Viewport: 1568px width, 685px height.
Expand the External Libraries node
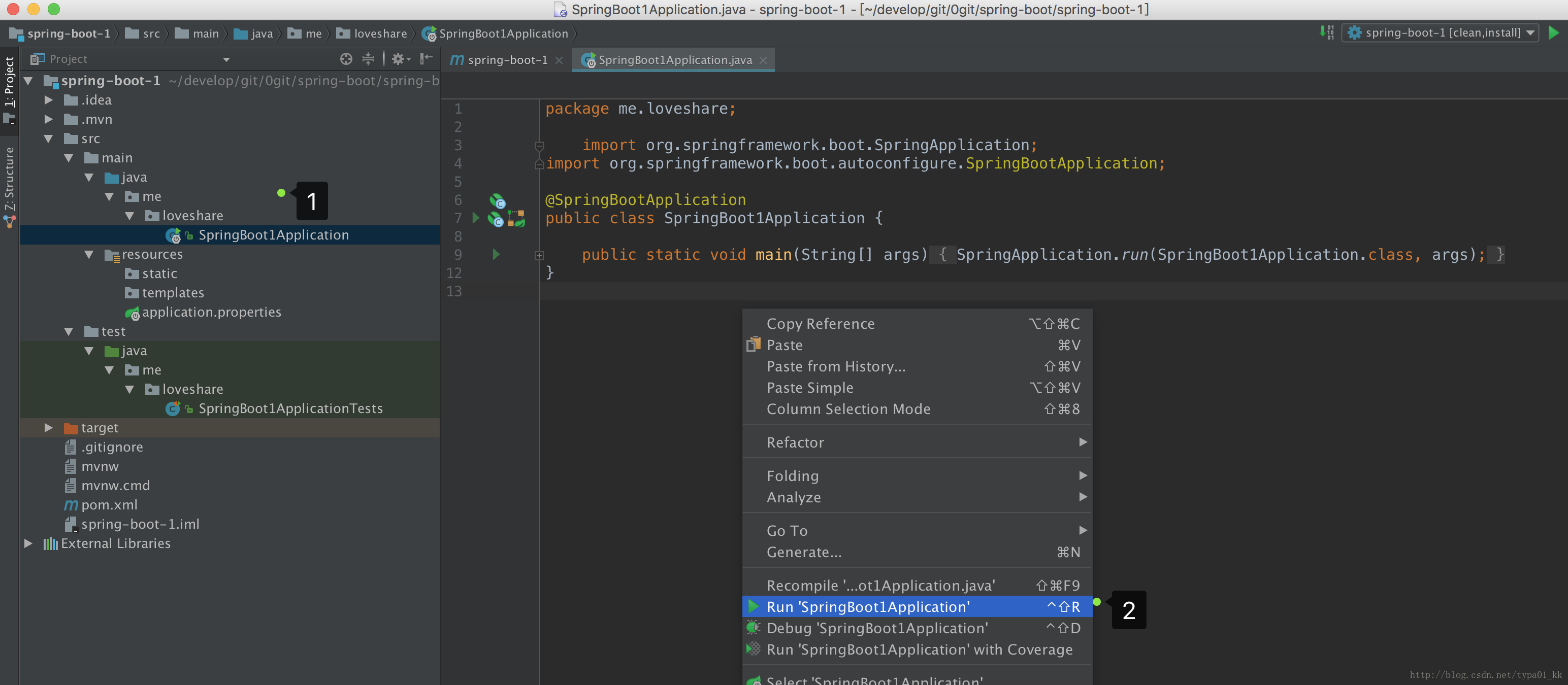pos(28,543)
